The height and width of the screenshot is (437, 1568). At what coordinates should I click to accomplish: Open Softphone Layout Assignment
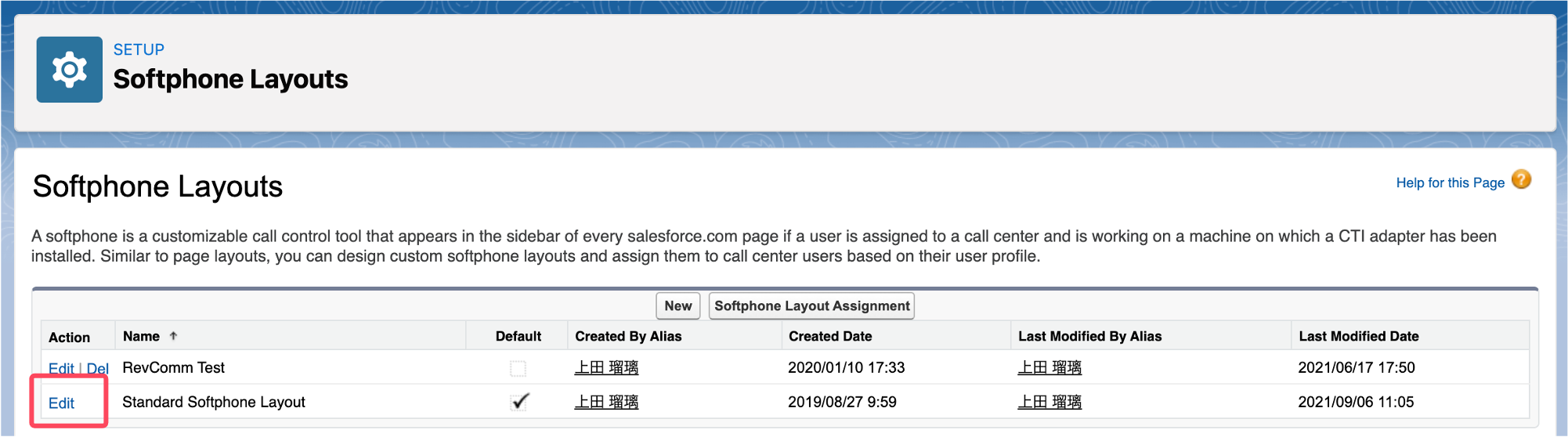coord(811,306)
